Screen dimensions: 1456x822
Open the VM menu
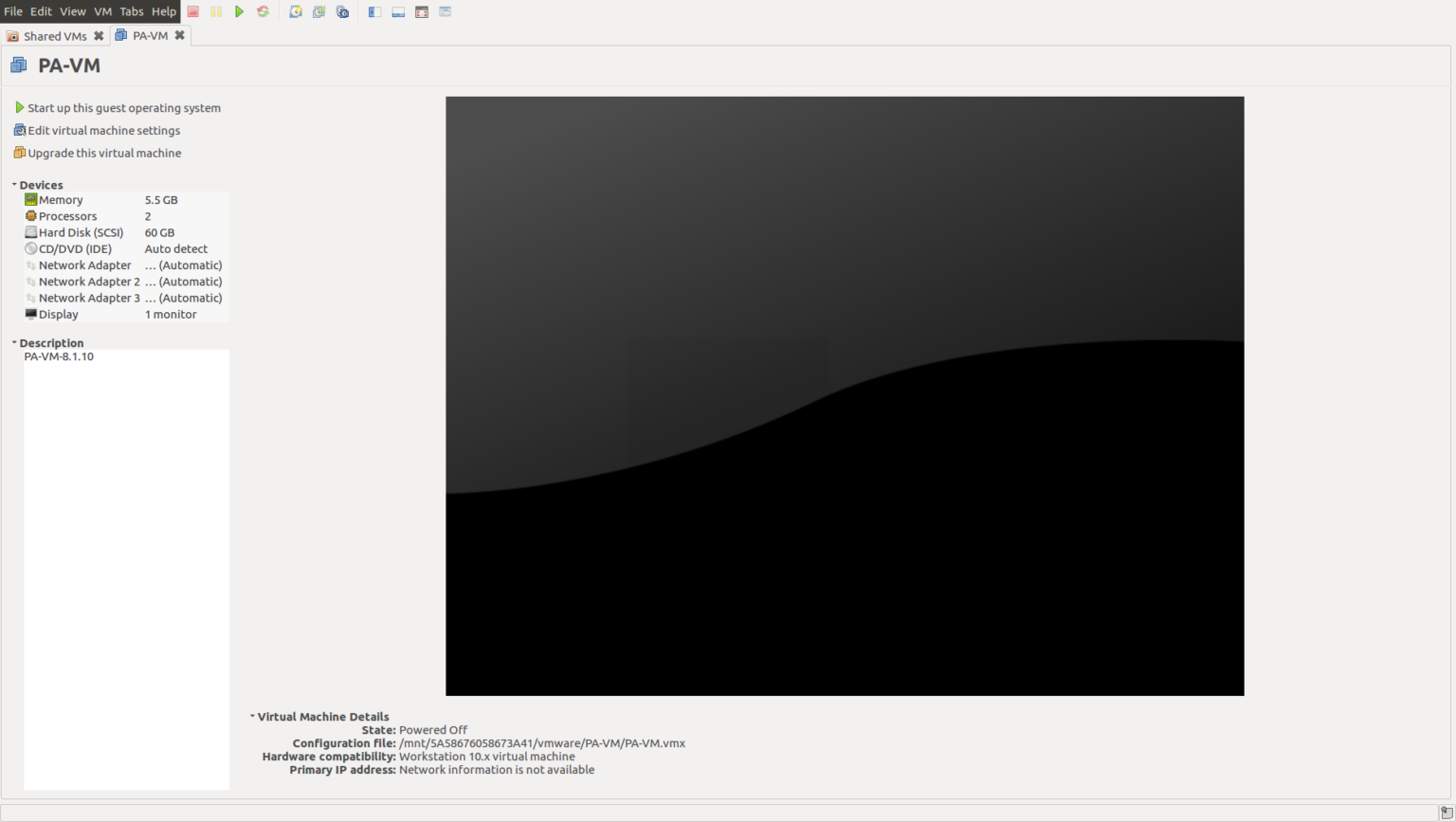coord(102,11)
